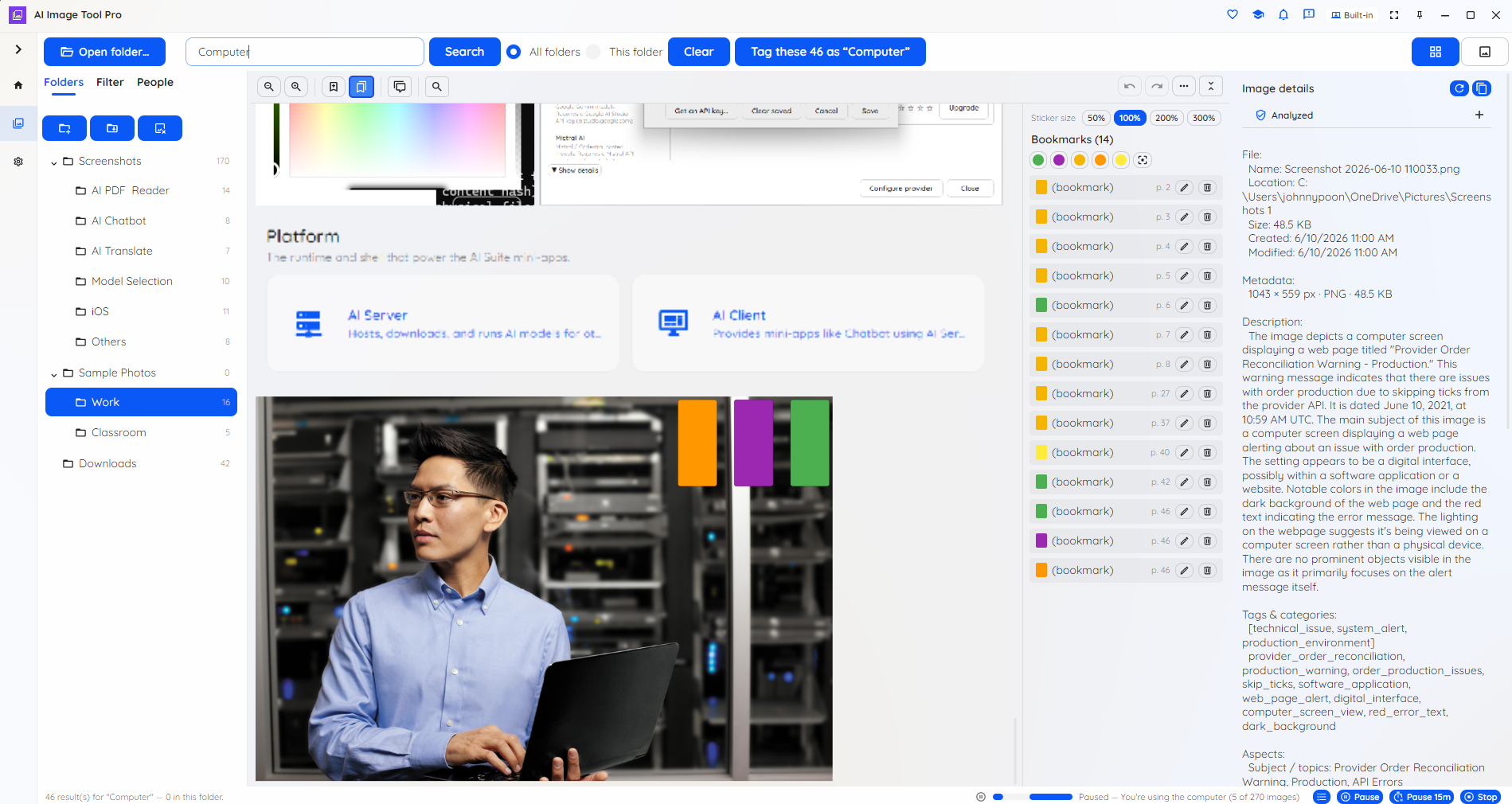Click the copy image details icon
Screen dimensions: 1512x804
click(1482, 88)
